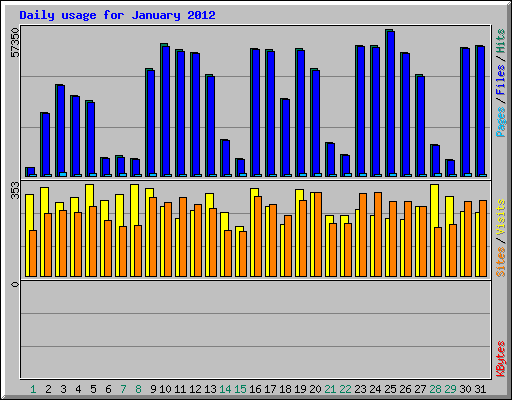Click the 57350 y-axis value

click(x=15, y=42)
